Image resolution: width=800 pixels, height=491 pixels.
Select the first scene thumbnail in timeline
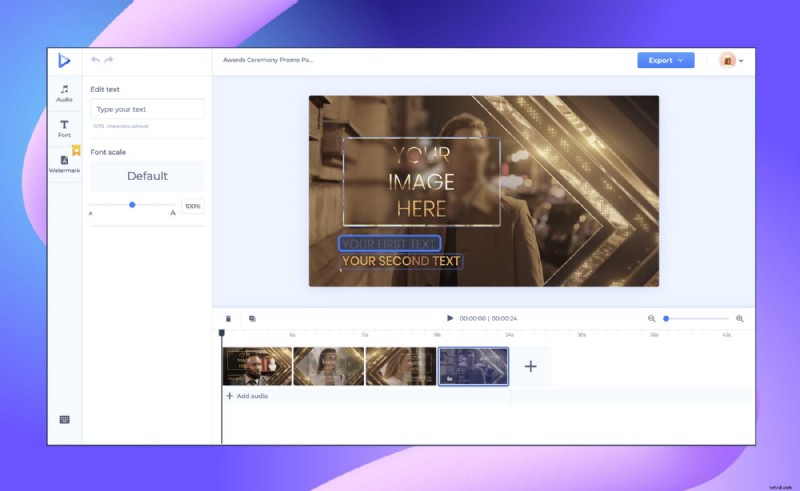pyautogui.click(x=257, y=366)
